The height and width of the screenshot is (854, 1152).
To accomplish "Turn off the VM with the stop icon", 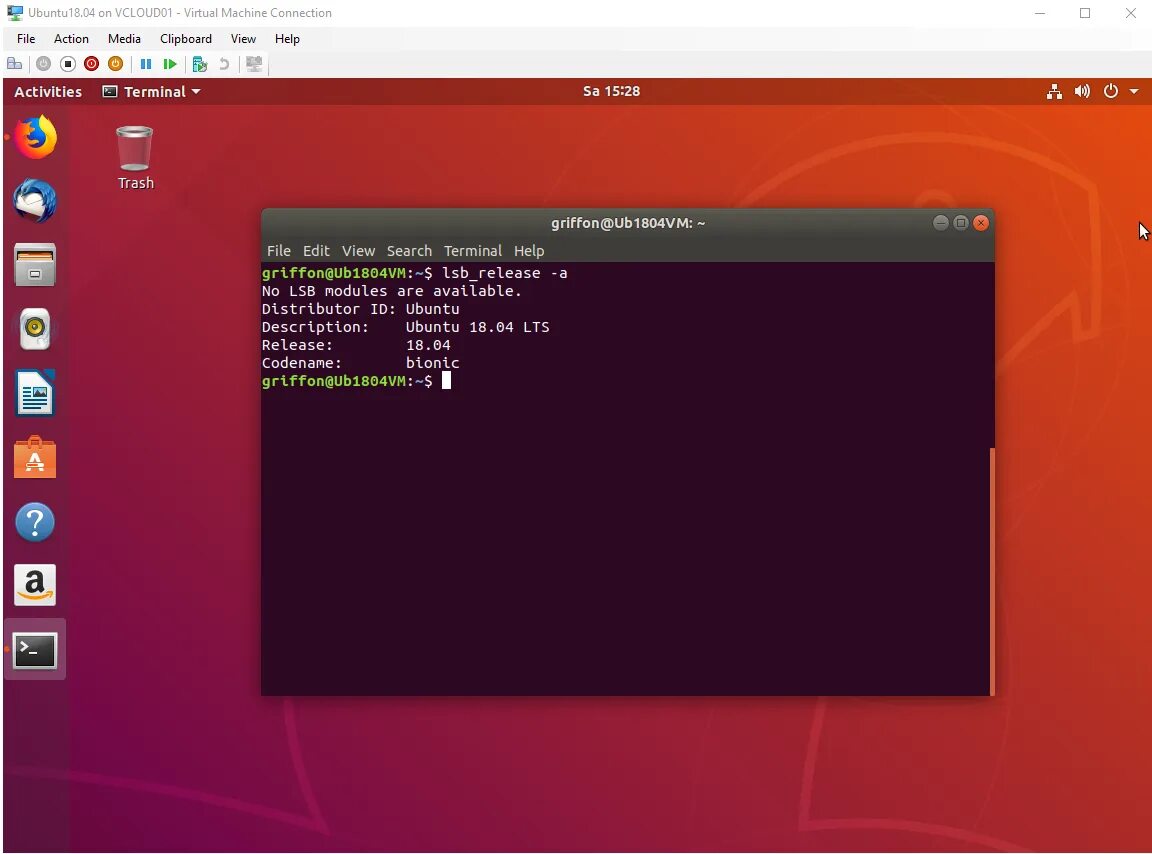I will (x=68, y=64).
